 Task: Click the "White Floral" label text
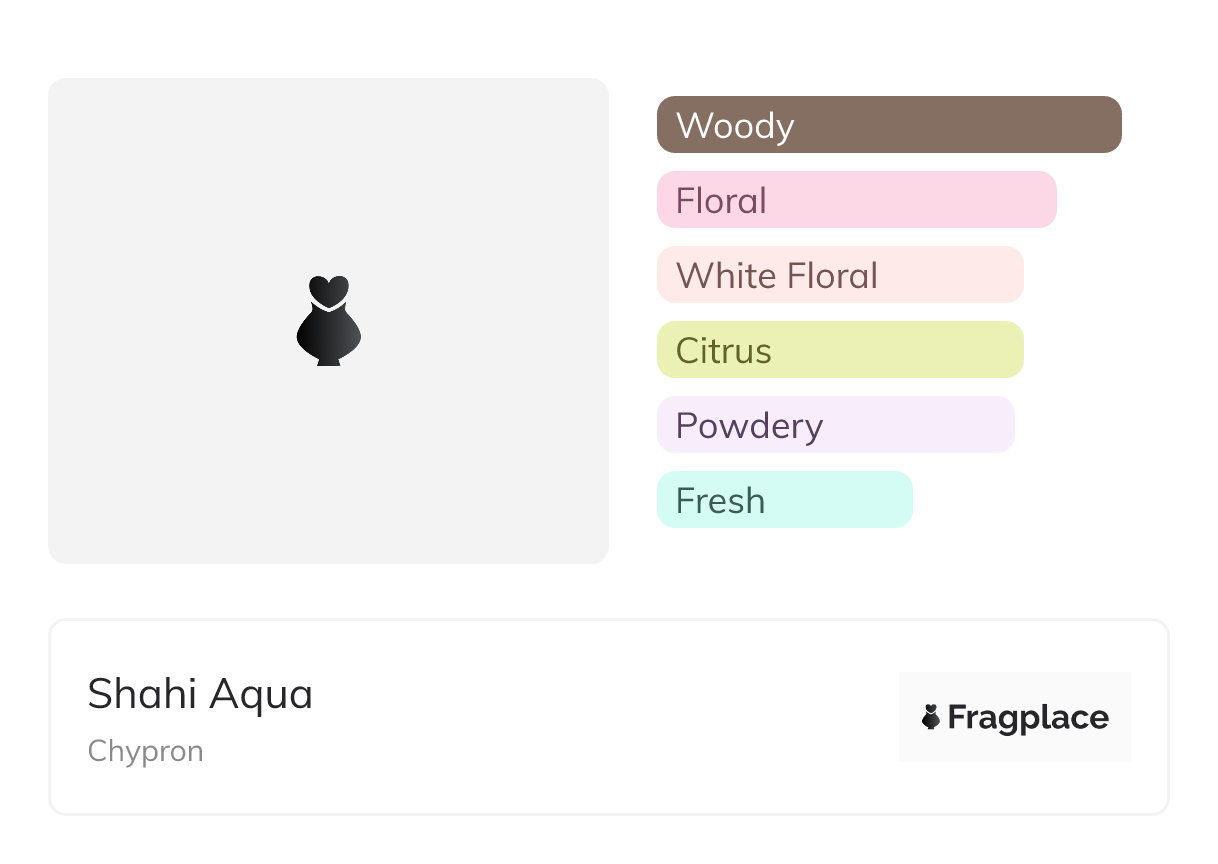[777, 276]
